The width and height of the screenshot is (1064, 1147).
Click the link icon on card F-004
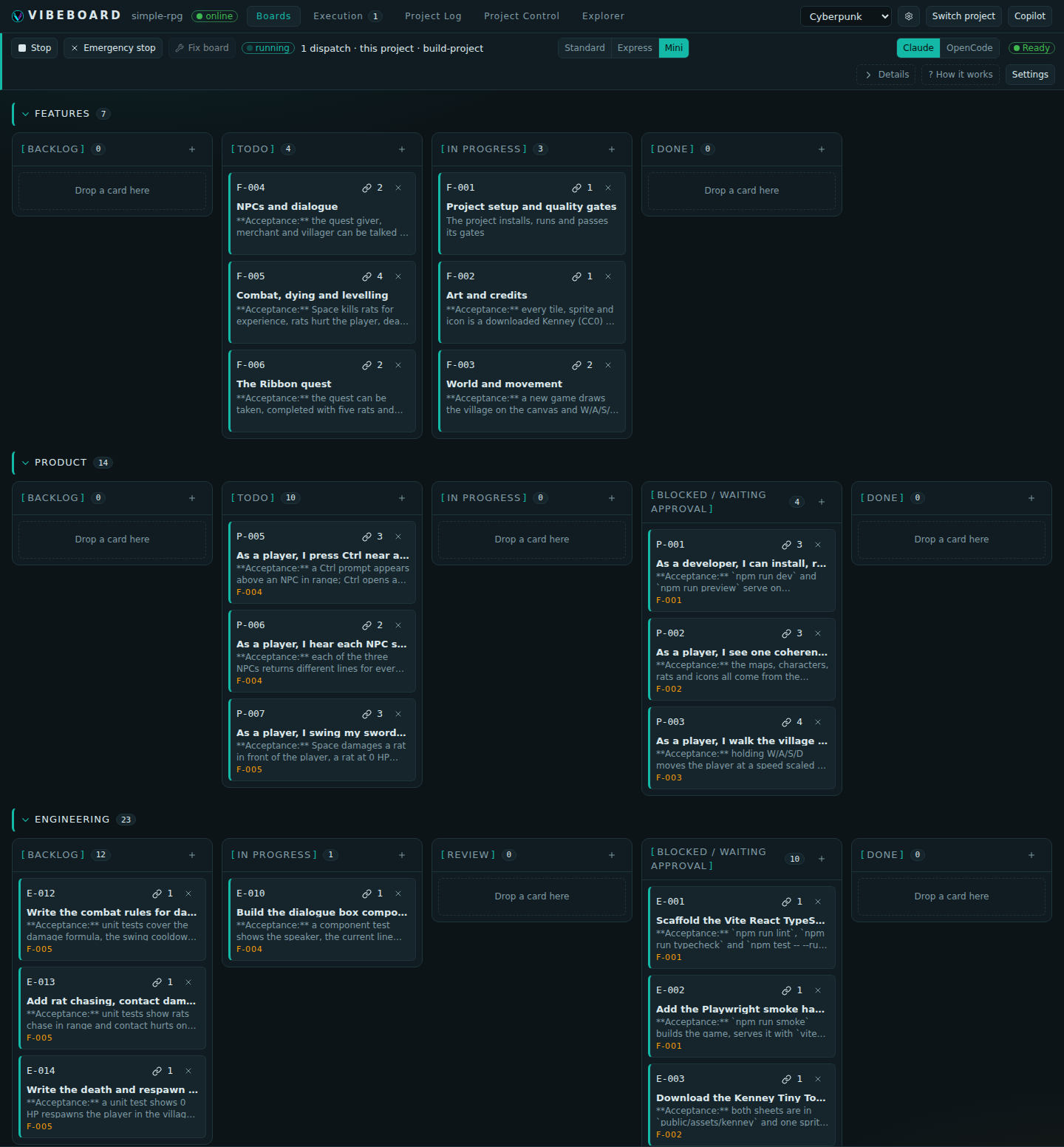pos(366,188)
